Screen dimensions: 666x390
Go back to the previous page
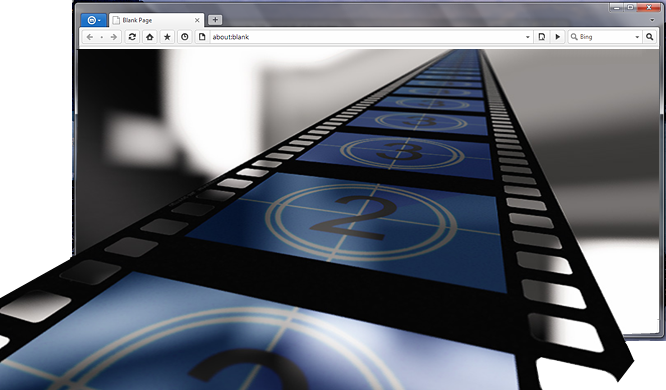90,37
